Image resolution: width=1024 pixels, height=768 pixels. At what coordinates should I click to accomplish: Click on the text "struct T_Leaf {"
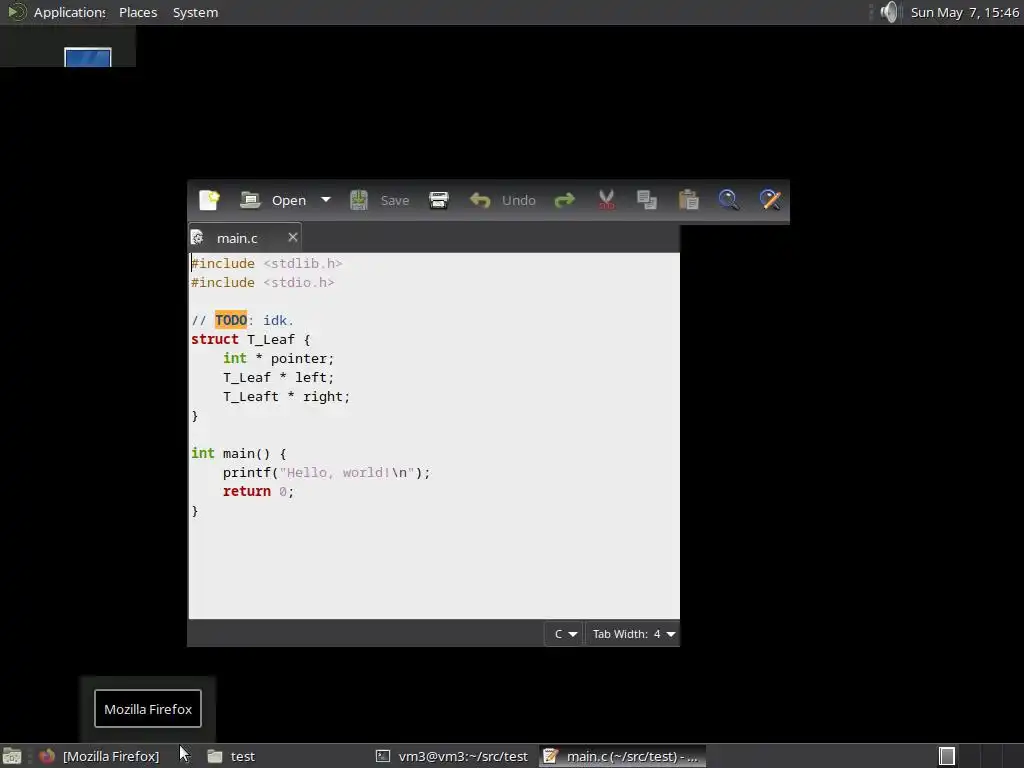pos(251,340)
